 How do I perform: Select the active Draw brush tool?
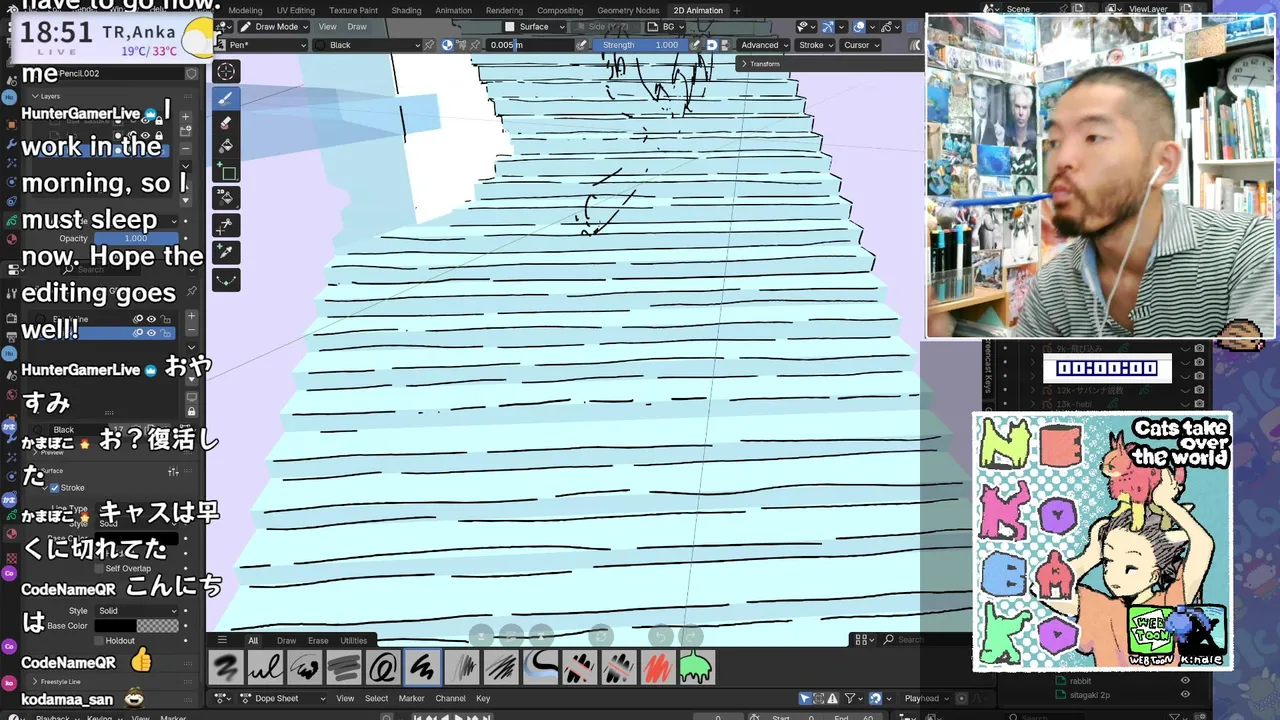(226, 97)
